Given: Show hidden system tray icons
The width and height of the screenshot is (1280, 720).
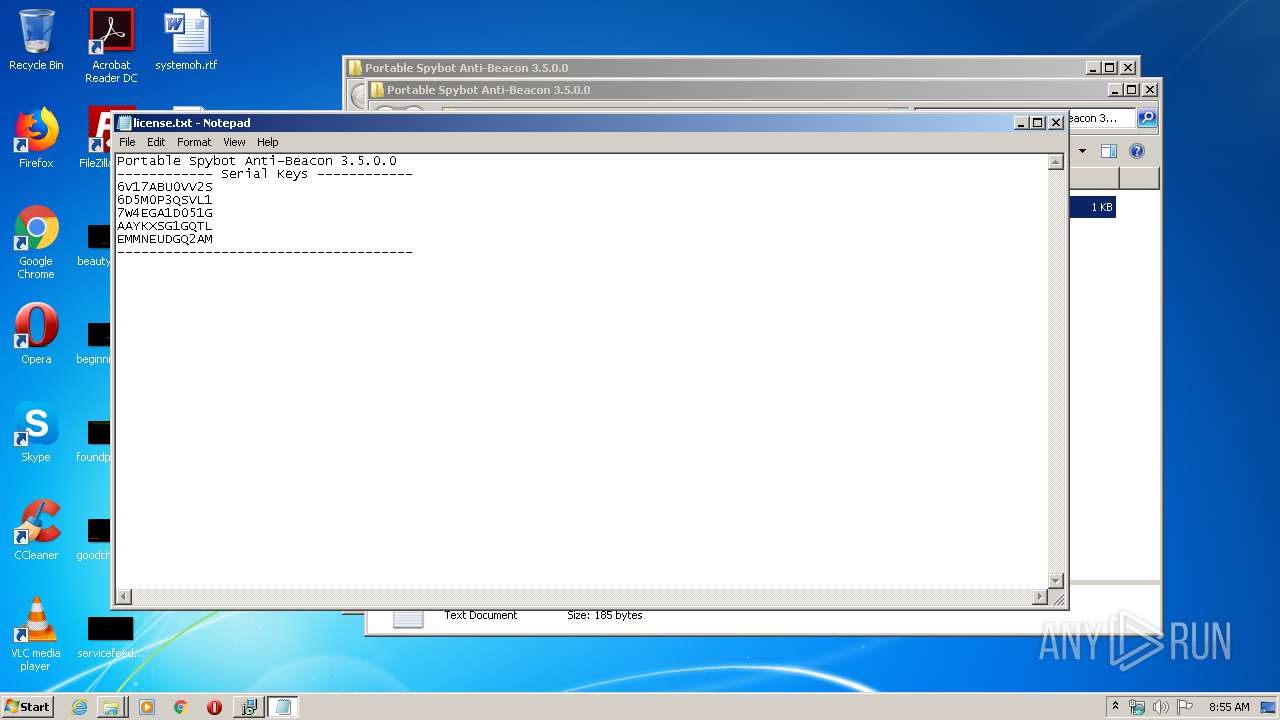Looking at the screenshot, I should pyautogui.click(x=1115, y=706).
